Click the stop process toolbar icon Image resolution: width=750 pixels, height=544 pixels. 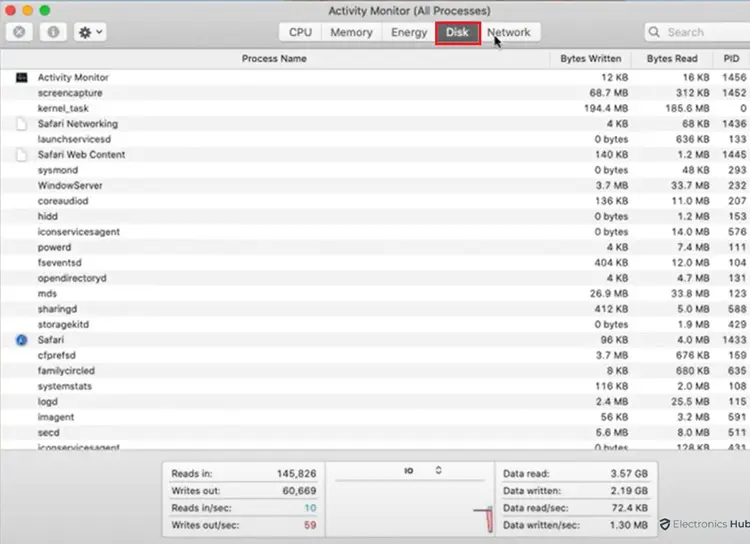19,32
